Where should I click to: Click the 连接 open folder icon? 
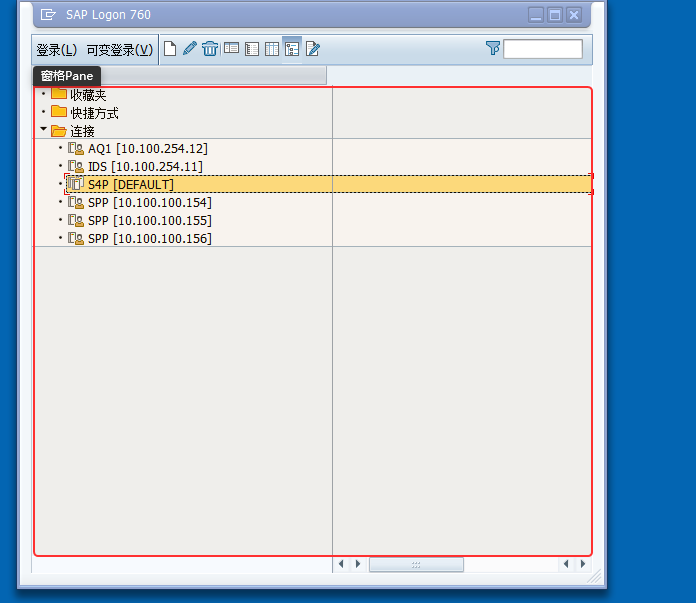(59, 131)
